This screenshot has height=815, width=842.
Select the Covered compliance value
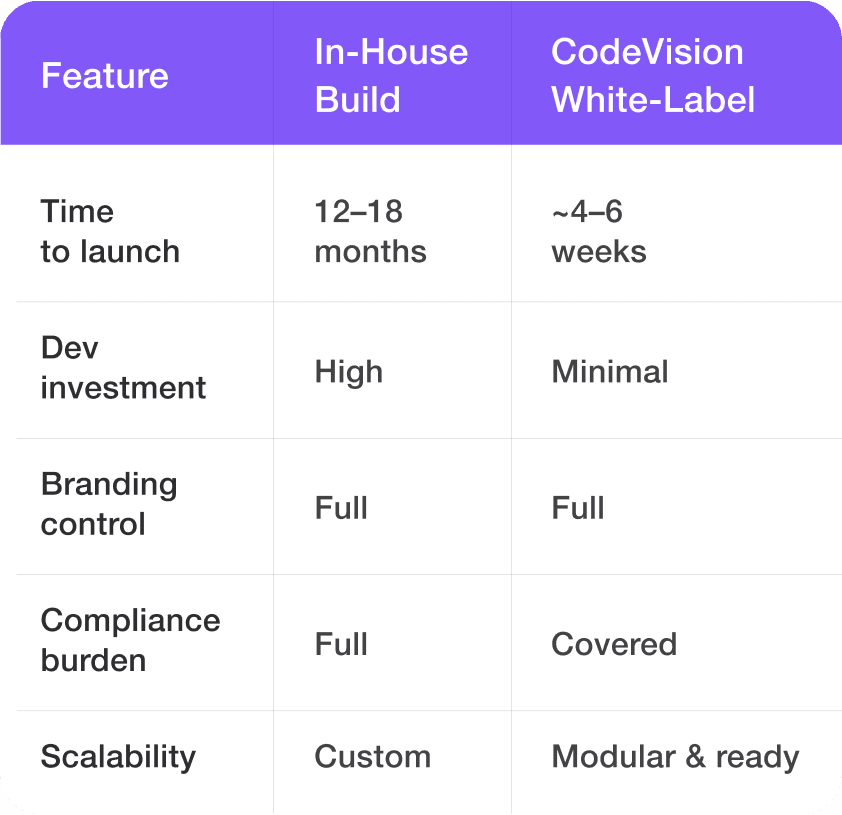click(x=614, y=644)
